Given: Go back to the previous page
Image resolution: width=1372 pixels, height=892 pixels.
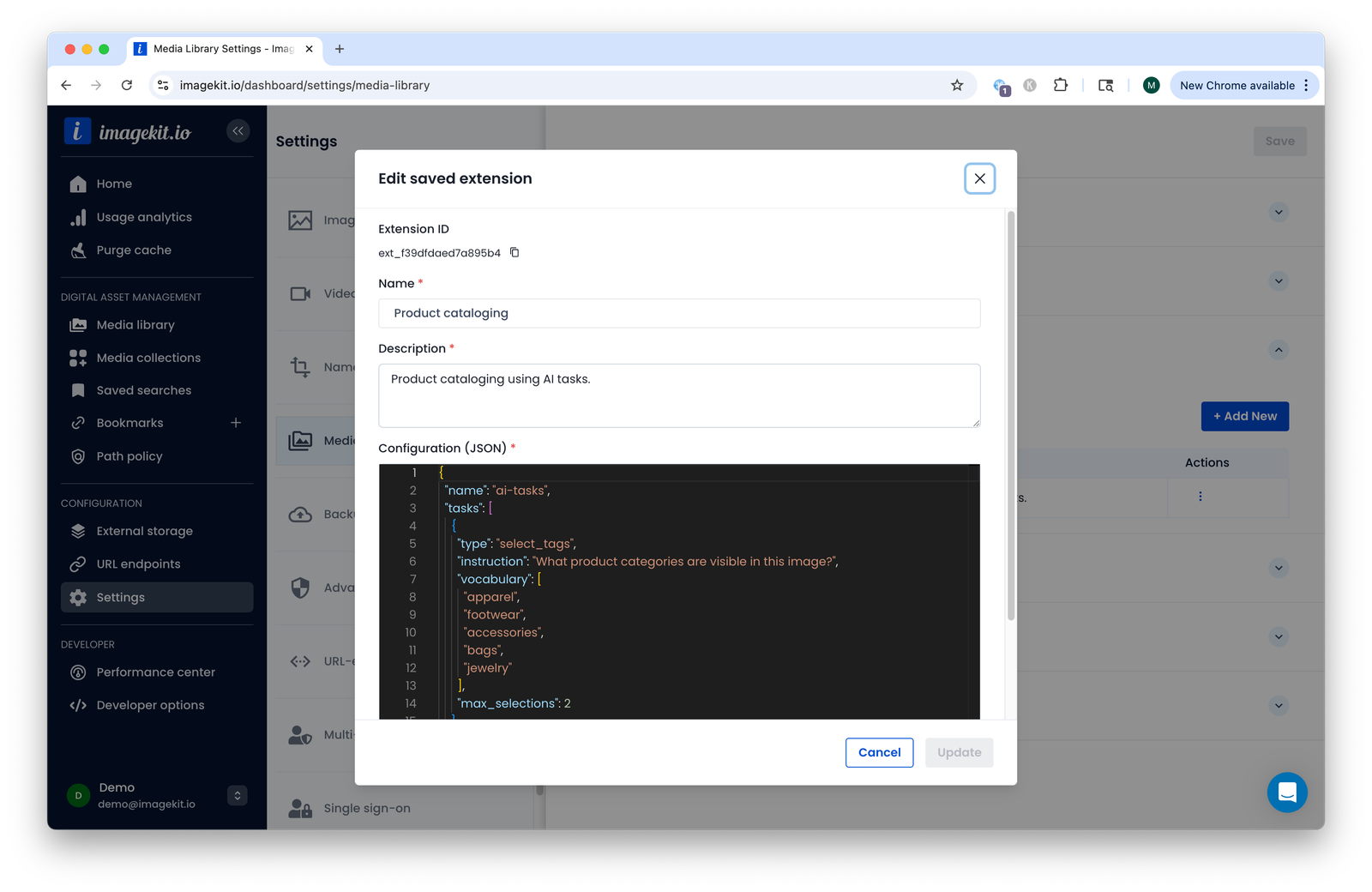Looking at the screenshot, I should (66, 85).
